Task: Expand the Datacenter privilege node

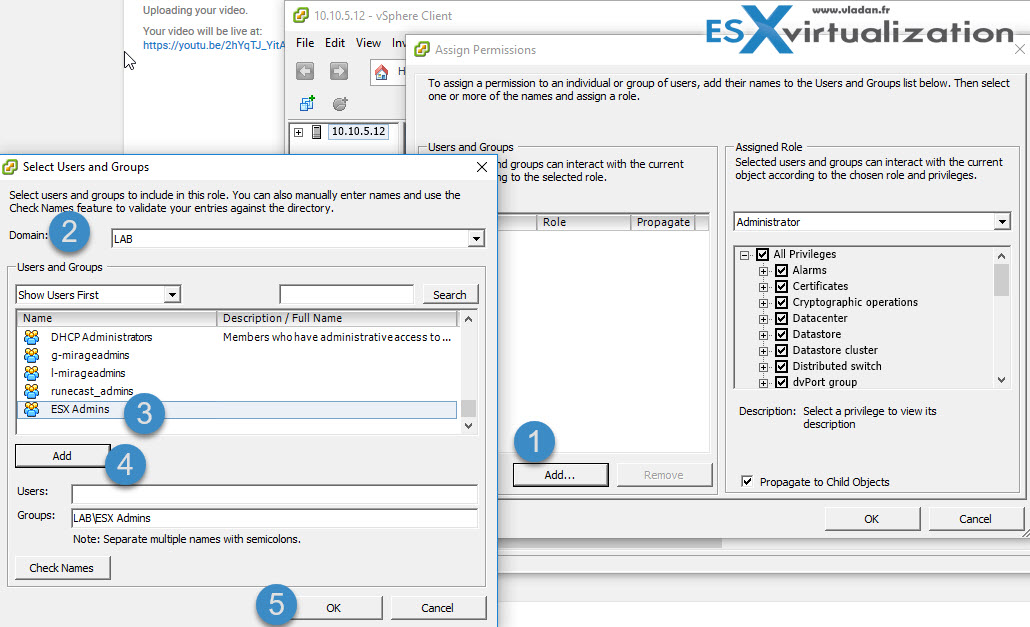Action: pyautogui.click(x=766, y=318)
